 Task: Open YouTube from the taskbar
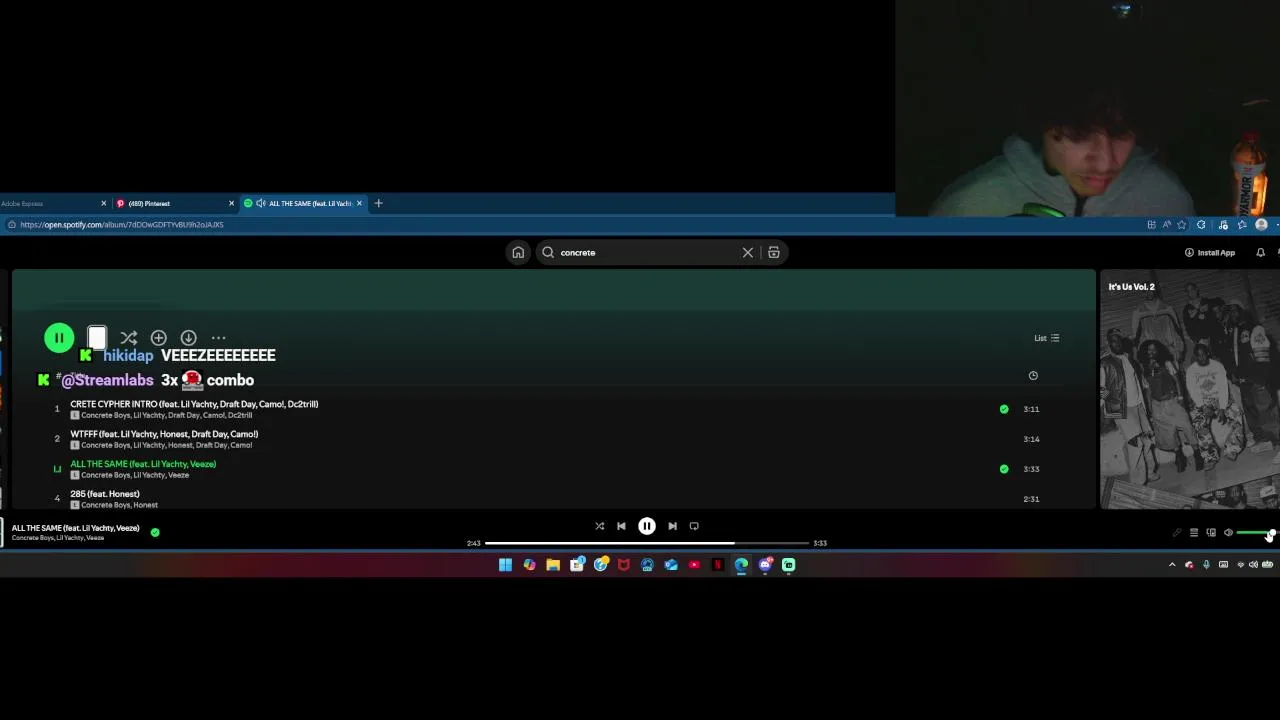694,565
